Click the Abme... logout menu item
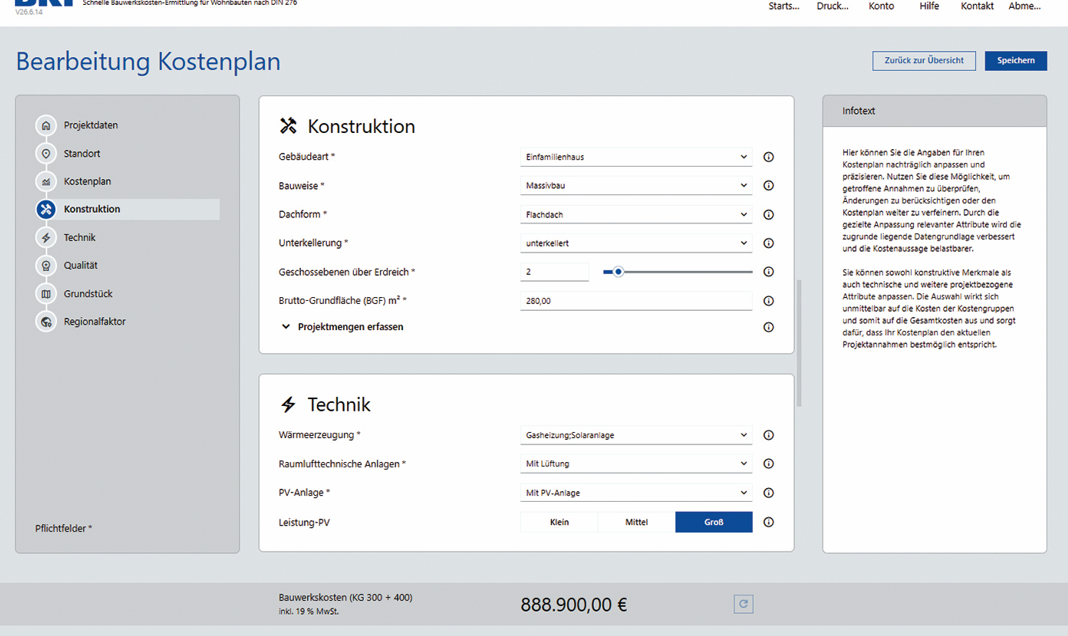The height and width of the screenshot is (636, 1068). [x=1024, y=6]
